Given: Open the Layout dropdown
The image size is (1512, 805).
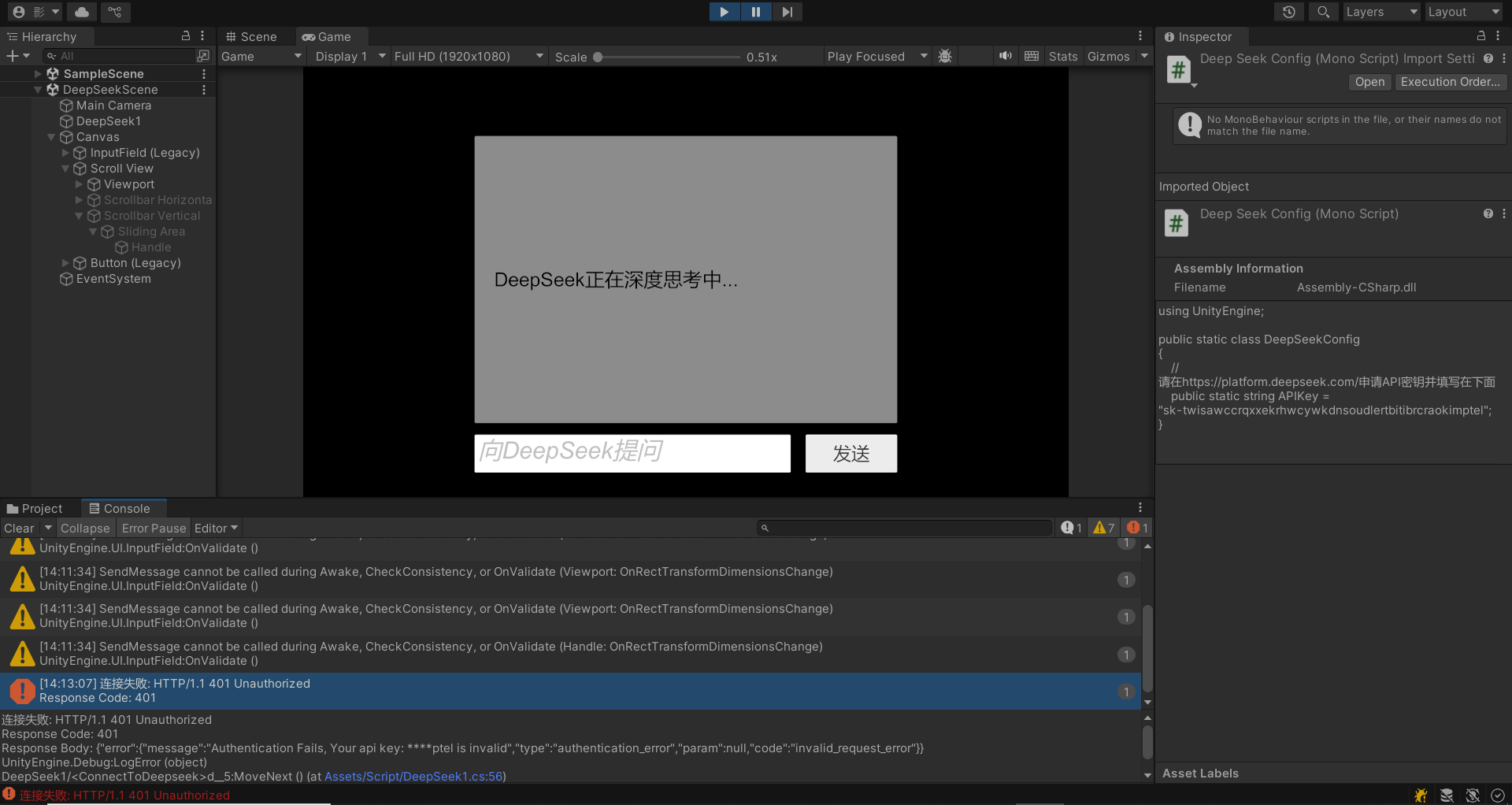Looking at the screenshot, I should point(1463,12).
